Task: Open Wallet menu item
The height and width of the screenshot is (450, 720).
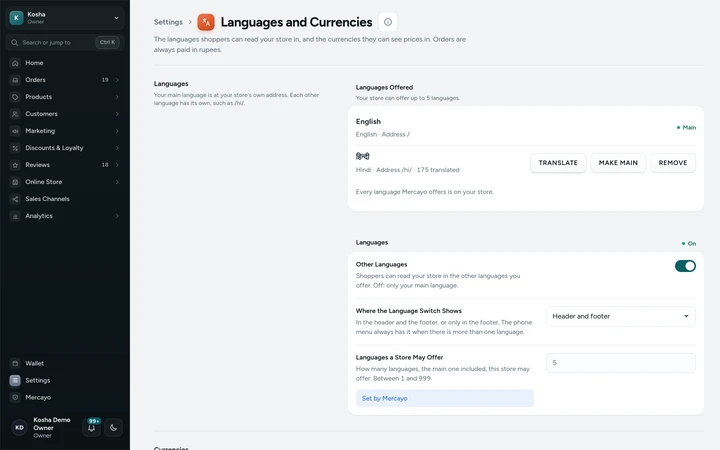Action: (x=65, y=363)
